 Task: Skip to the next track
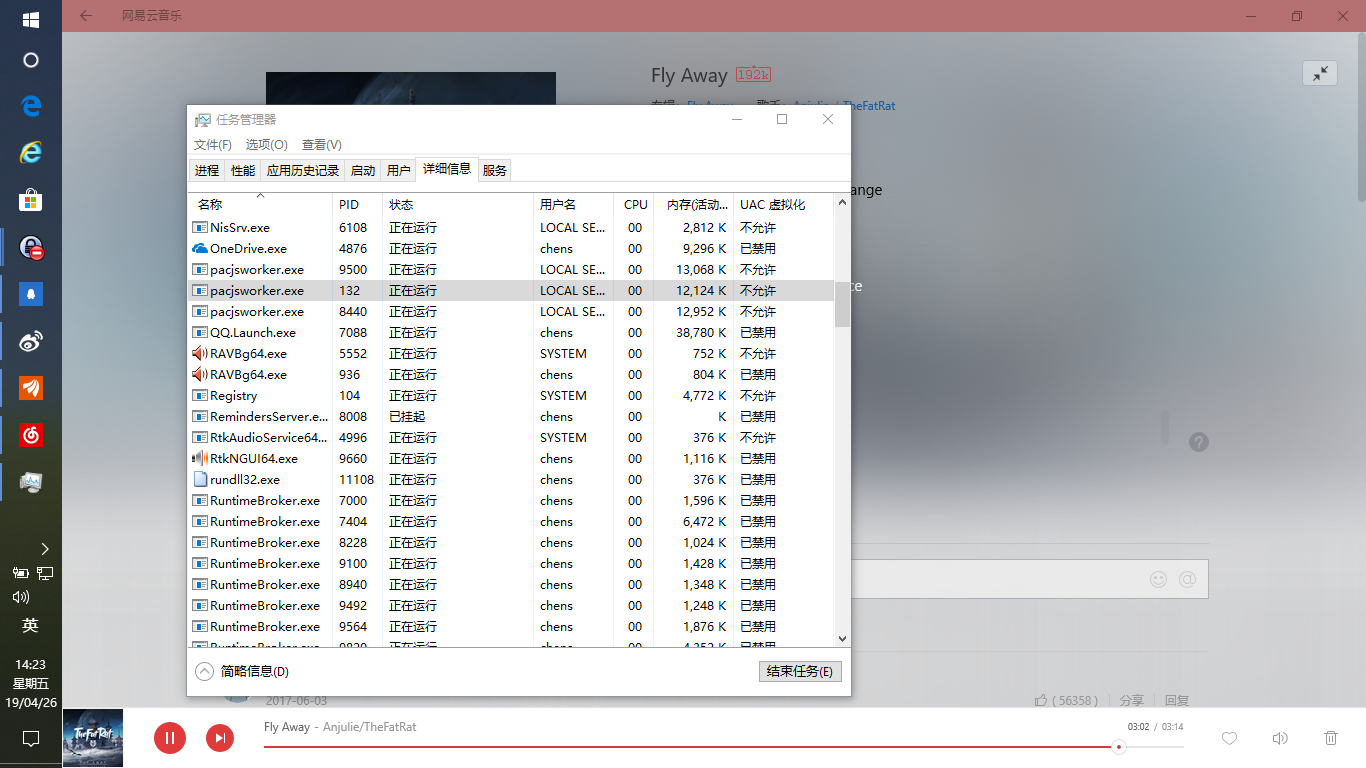[x=219, y=738]
